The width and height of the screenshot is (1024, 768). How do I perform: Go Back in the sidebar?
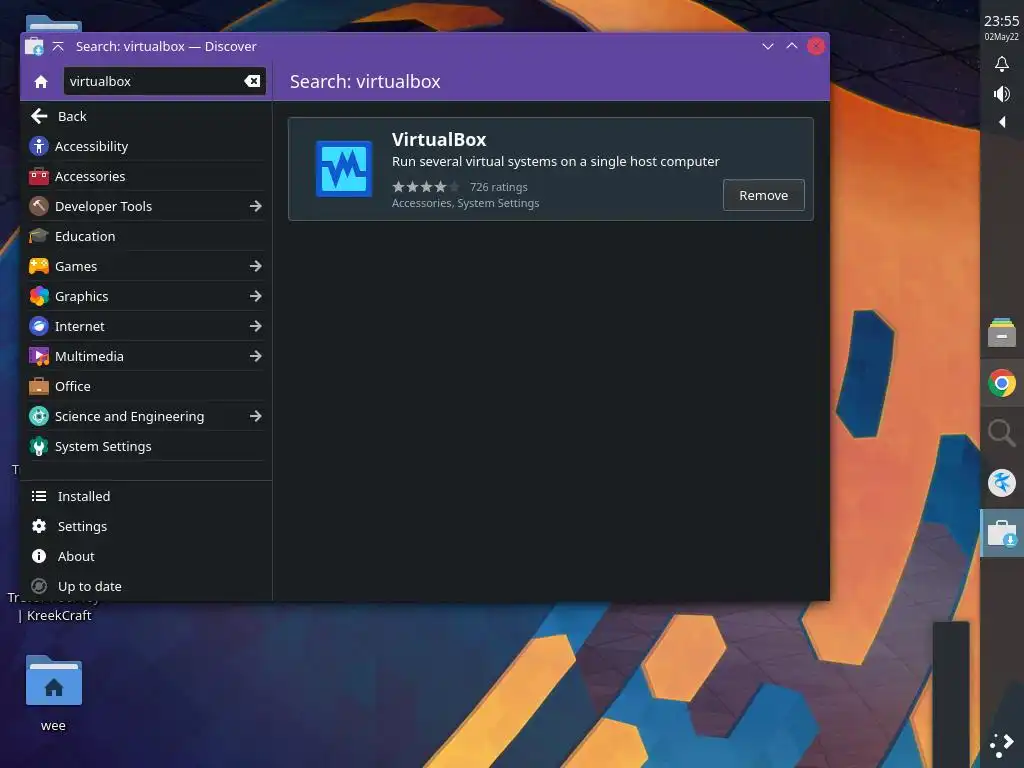(146, 116)
